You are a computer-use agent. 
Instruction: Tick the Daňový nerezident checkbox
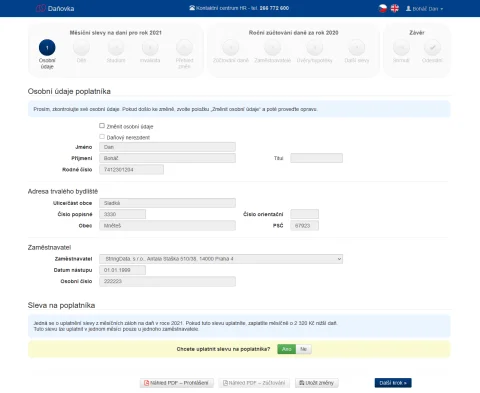[x=102, y=137]
